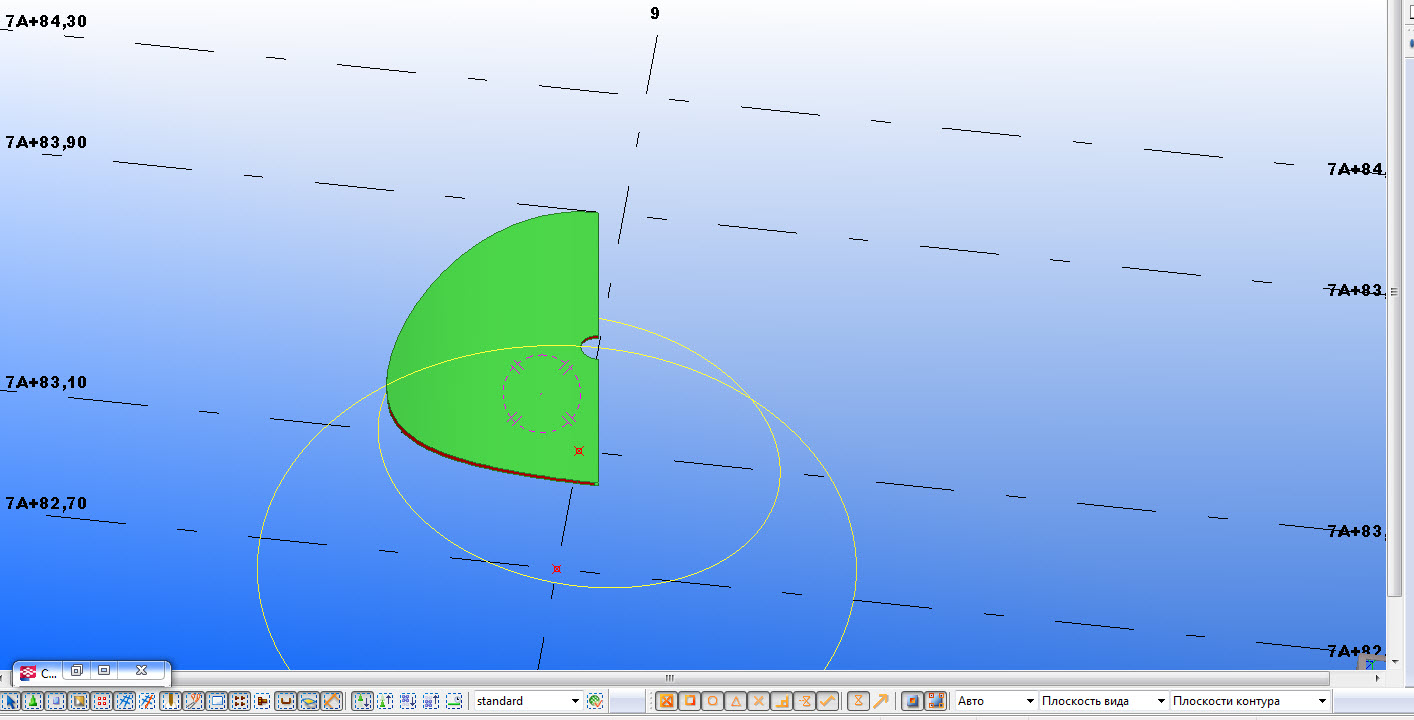Open the Плоскость вида dropdown
Image resolution: width=1414 pixels, height=720 pixels.
click(x=1160, y=701)
